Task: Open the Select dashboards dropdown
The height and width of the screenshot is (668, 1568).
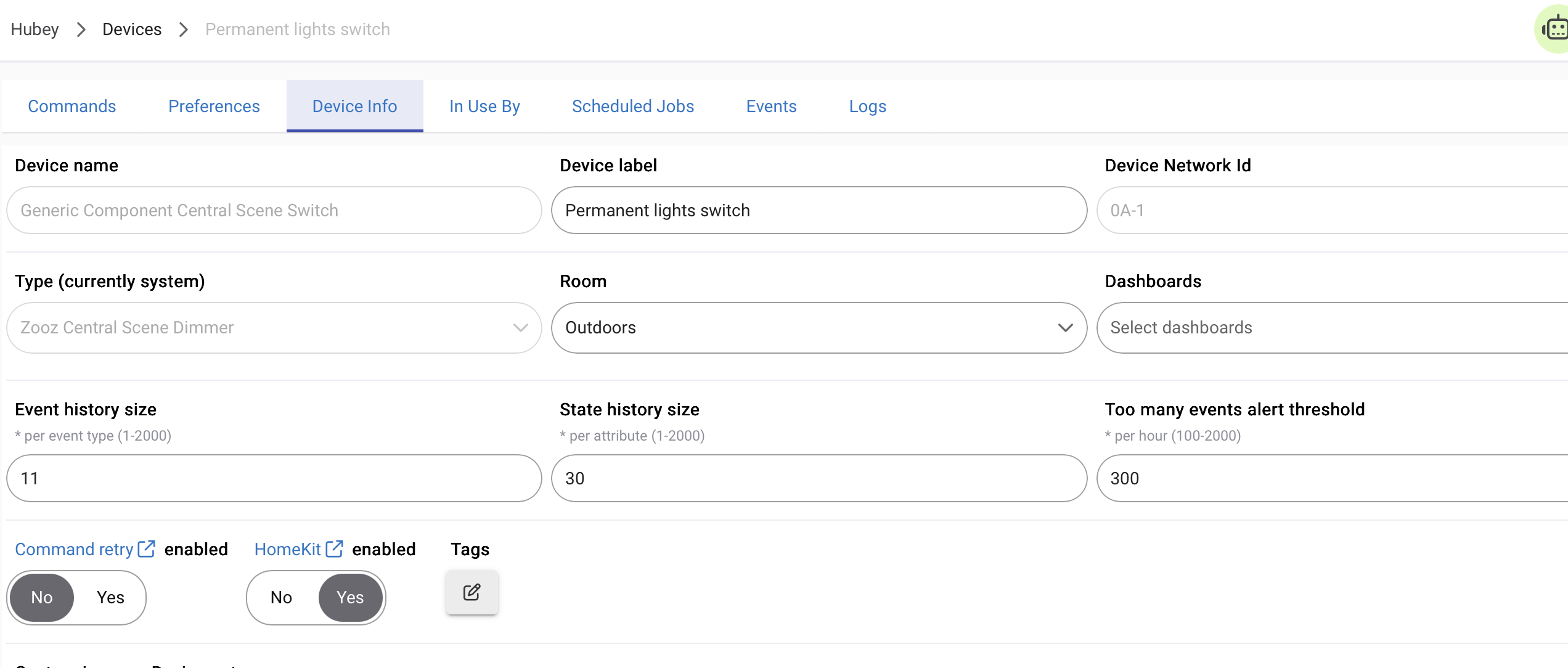Action: coord(1331,328)
